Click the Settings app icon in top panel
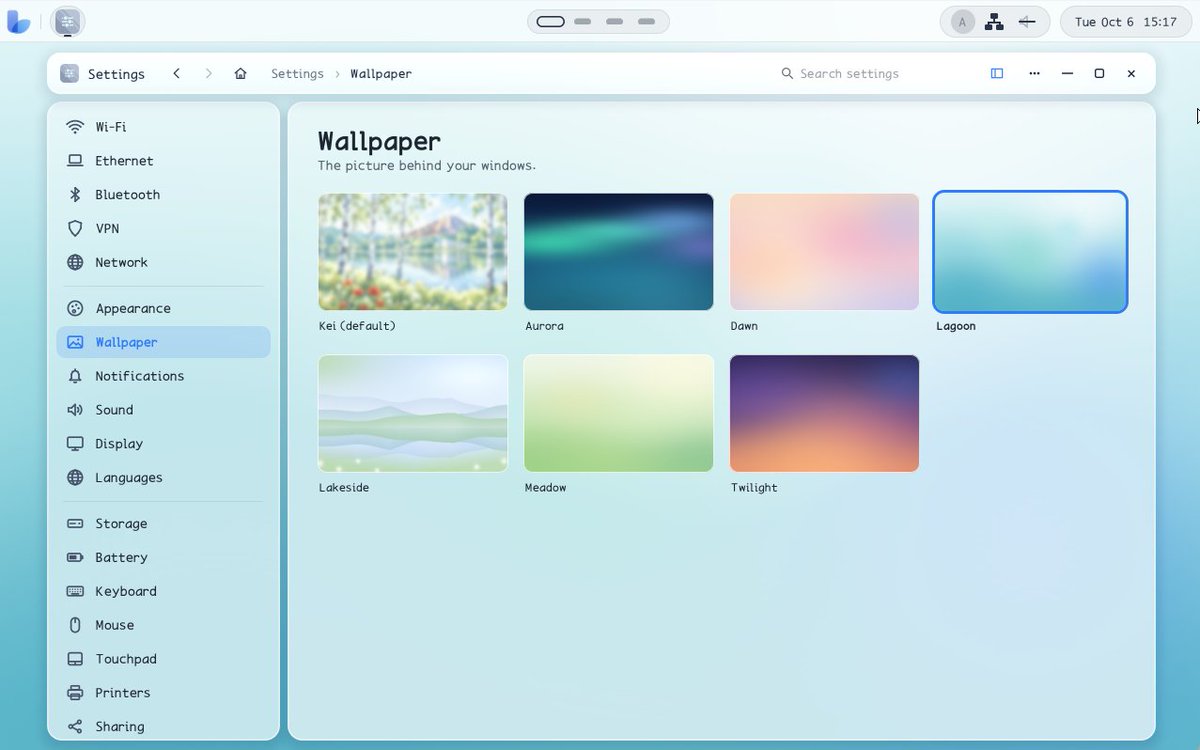 coord(67,21)
